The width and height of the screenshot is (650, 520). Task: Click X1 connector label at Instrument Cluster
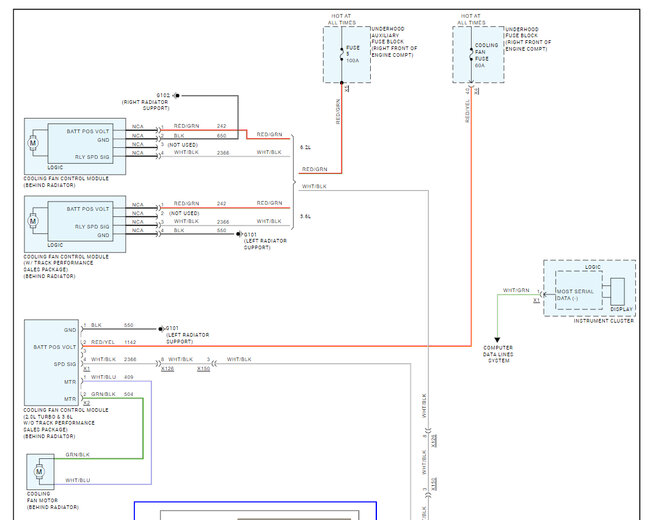536,300
